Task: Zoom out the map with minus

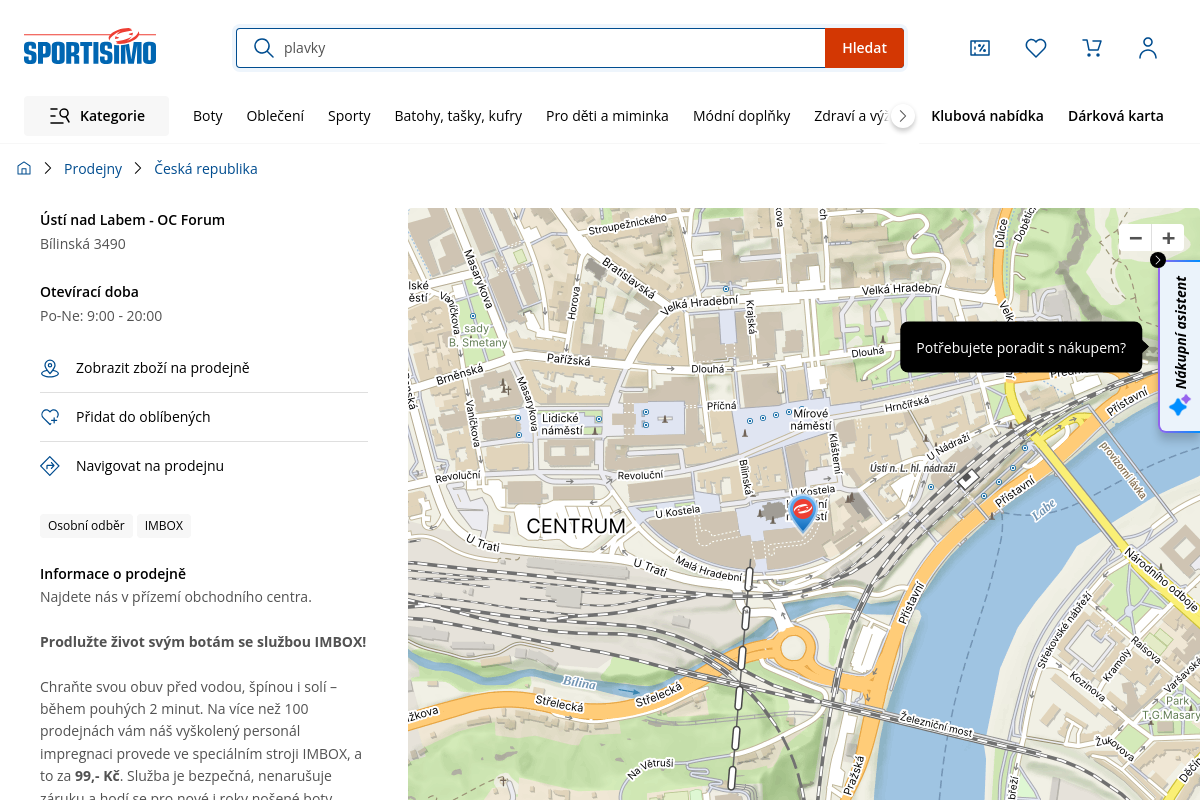Action: (x=1136, y=238)
